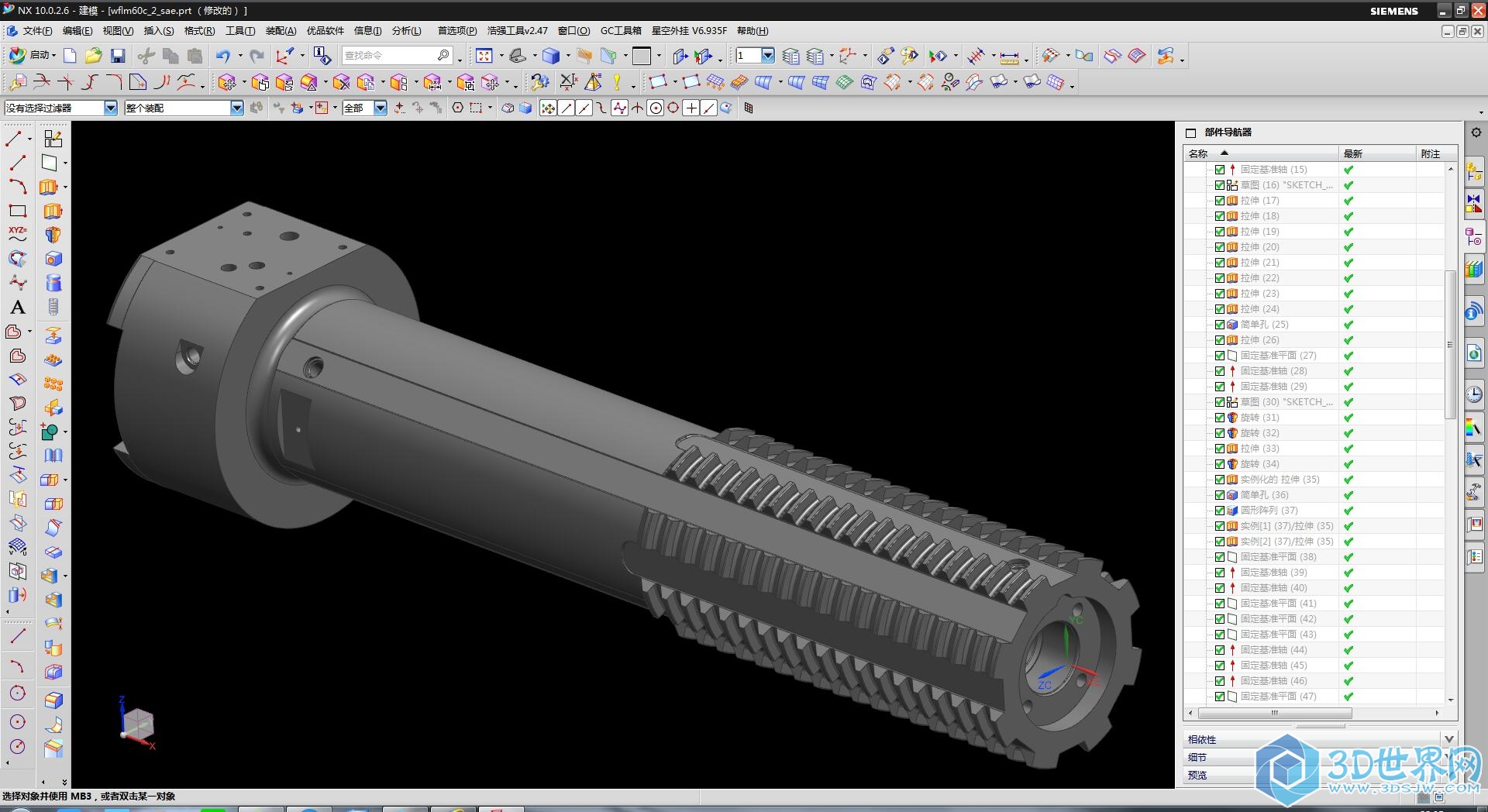Toggle checkbox for 圆形阵列 (37)

(1220, 511)
